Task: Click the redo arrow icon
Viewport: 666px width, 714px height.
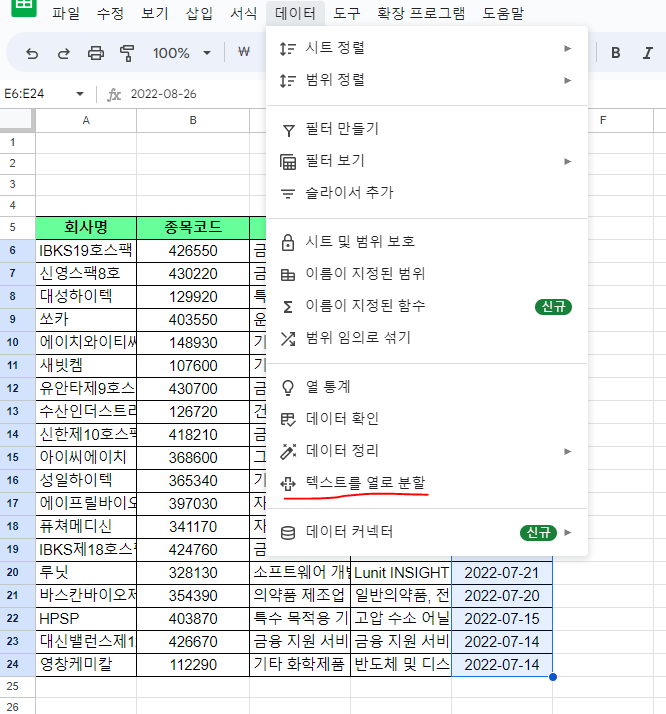Action: [64, 54]
